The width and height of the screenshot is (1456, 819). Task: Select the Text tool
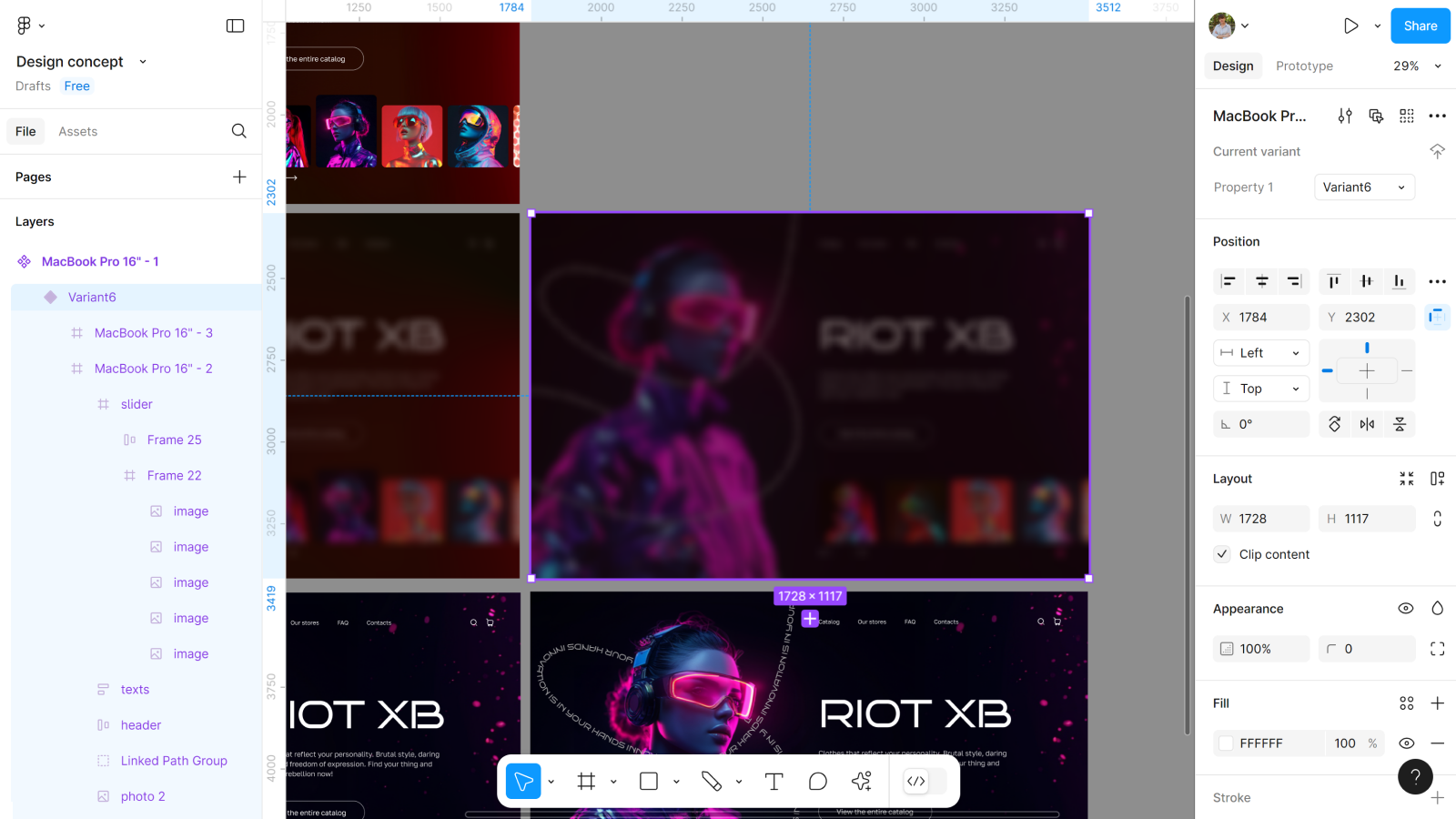773,782
